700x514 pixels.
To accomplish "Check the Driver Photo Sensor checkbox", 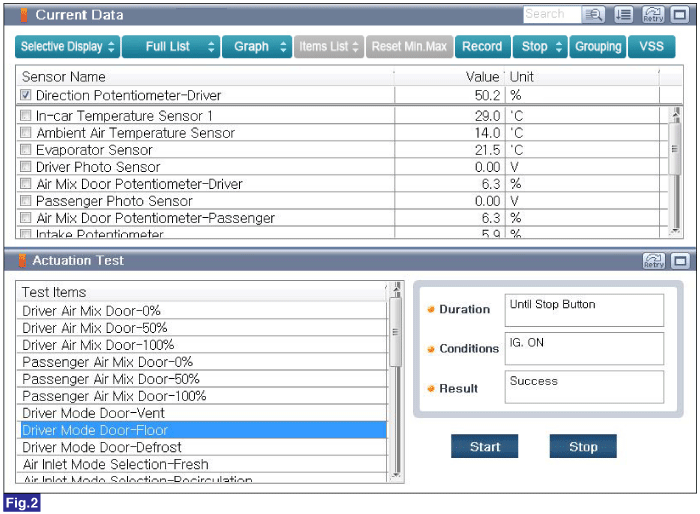I will point(25,167).
